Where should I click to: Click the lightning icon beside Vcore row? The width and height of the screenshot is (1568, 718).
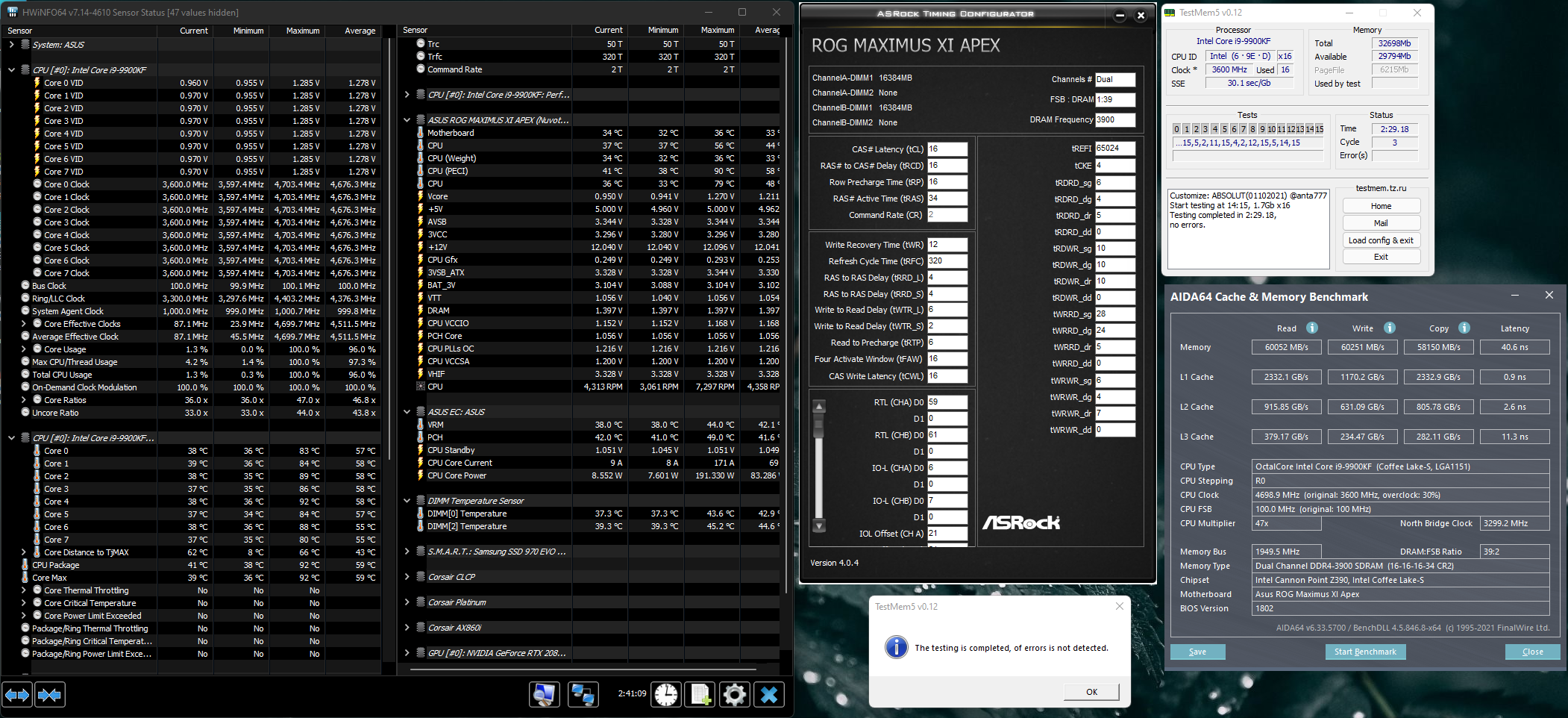[421, 196]
